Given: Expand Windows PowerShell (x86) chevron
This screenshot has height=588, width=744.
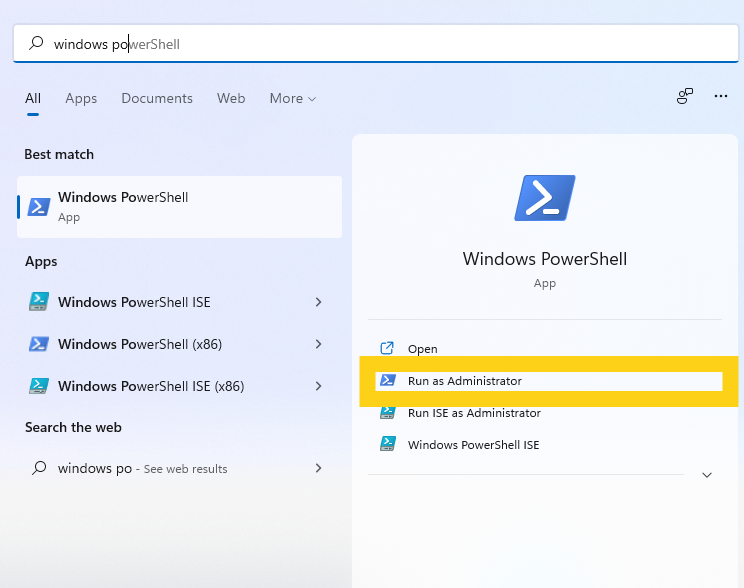Looking at the screenshot, I should (318, 344).
